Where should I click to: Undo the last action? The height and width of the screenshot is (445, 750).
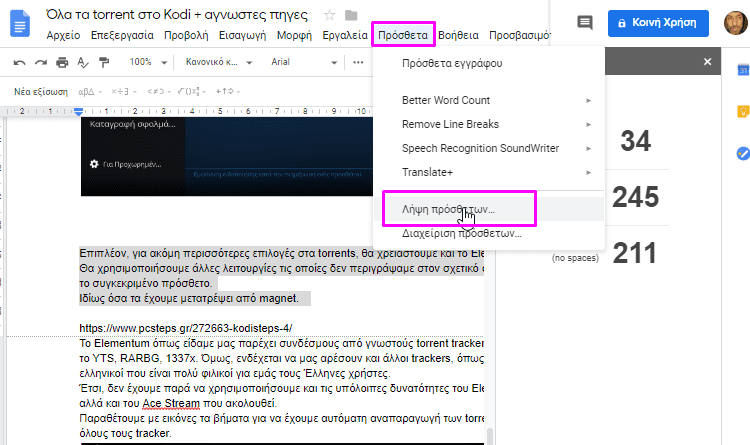coord(19,62)
